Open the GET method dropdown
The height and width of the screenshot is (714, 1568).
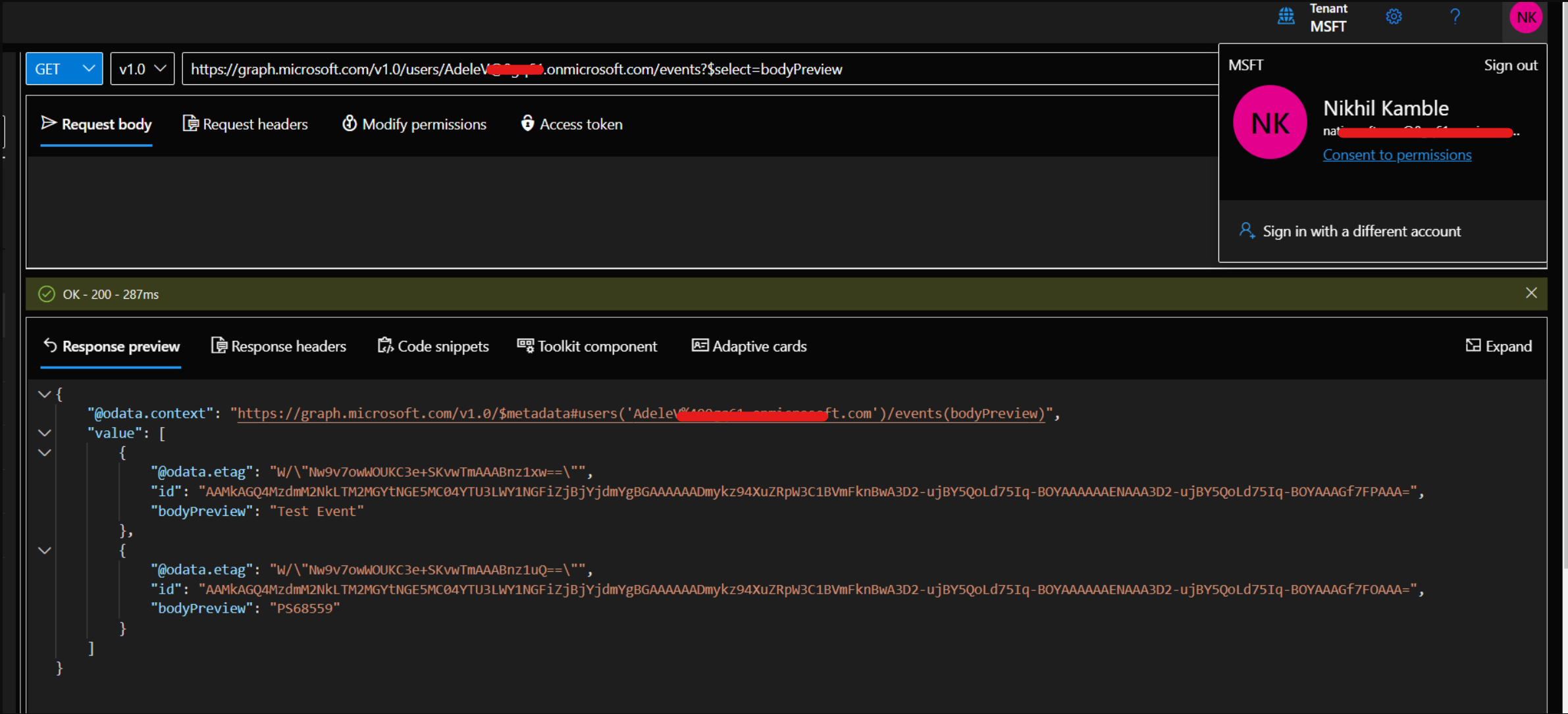tap(64, 68)
